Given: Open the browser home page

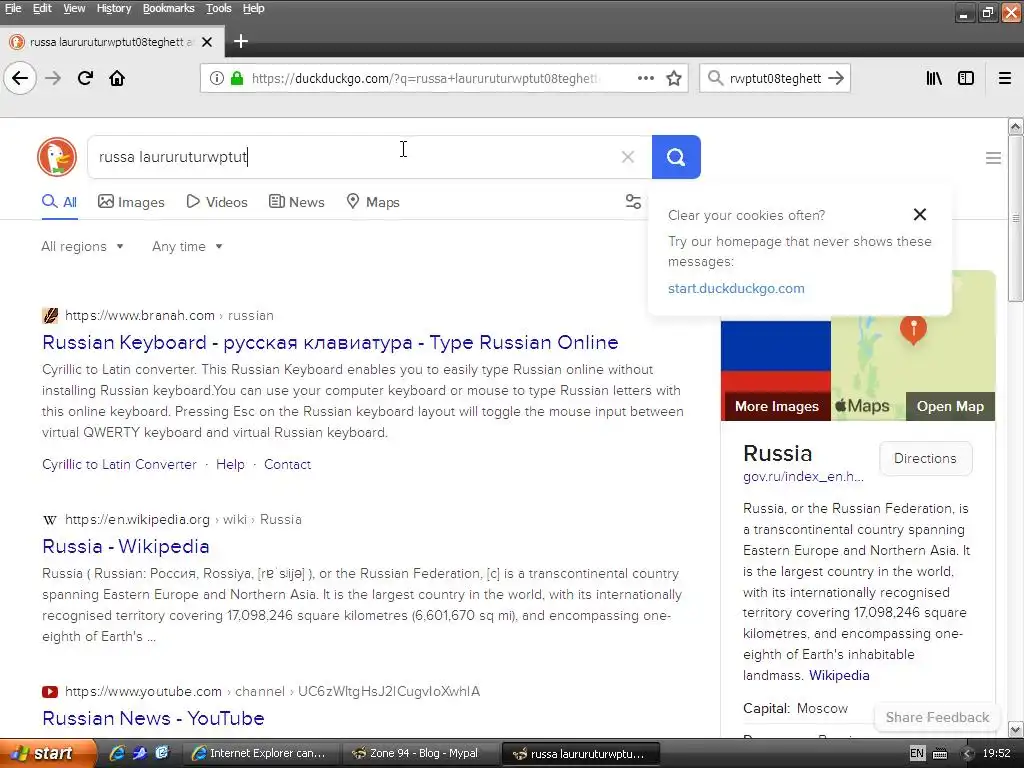Looking at the screenshot, I should 117,78.
